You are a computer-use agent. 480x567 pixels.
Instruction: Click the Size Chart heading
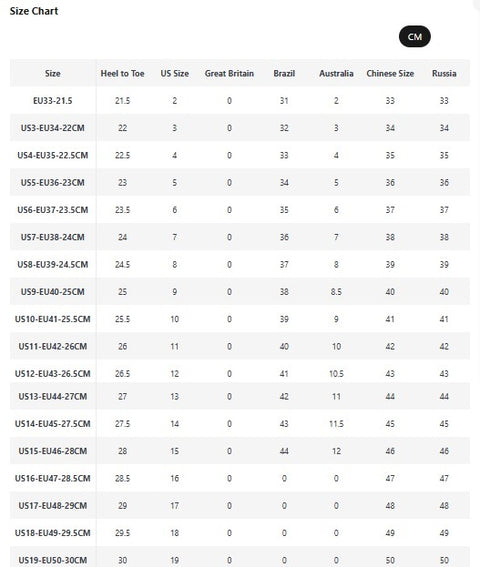pyautogui.click(x=34, y=11)
